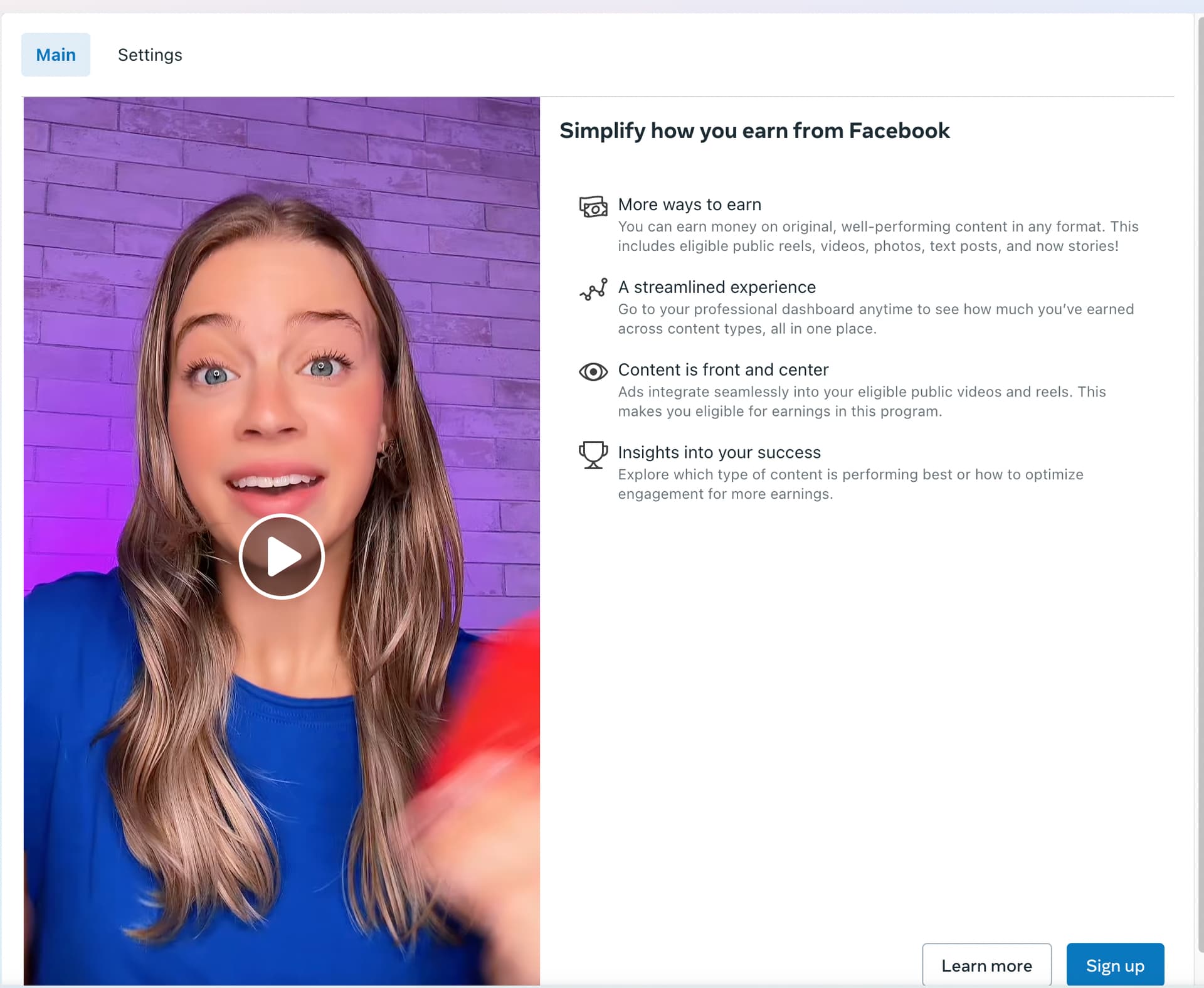Click the 'More ways to earn' title
Screen dimensions: 1204x988
(x=689, y=205)
